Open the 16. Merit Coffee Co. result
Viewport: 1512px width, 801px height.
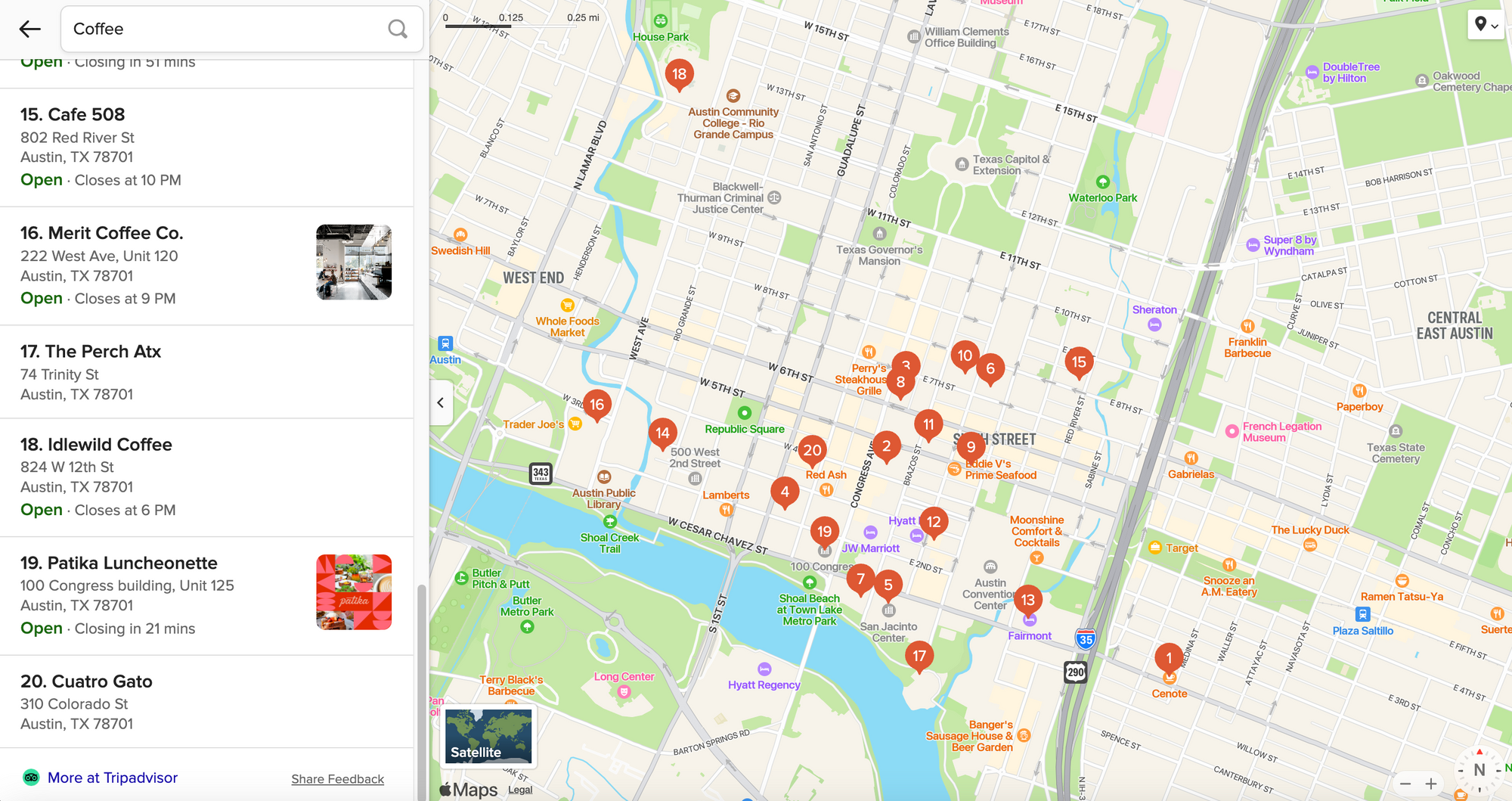click(206, 266)
